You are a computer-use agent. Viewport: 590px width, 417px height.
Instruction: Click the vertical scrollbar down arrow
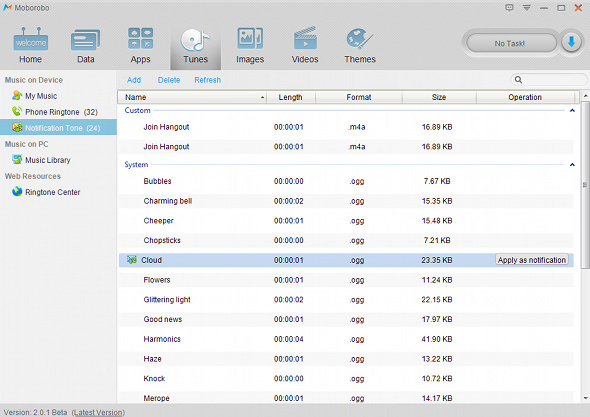tap(585, 398)
